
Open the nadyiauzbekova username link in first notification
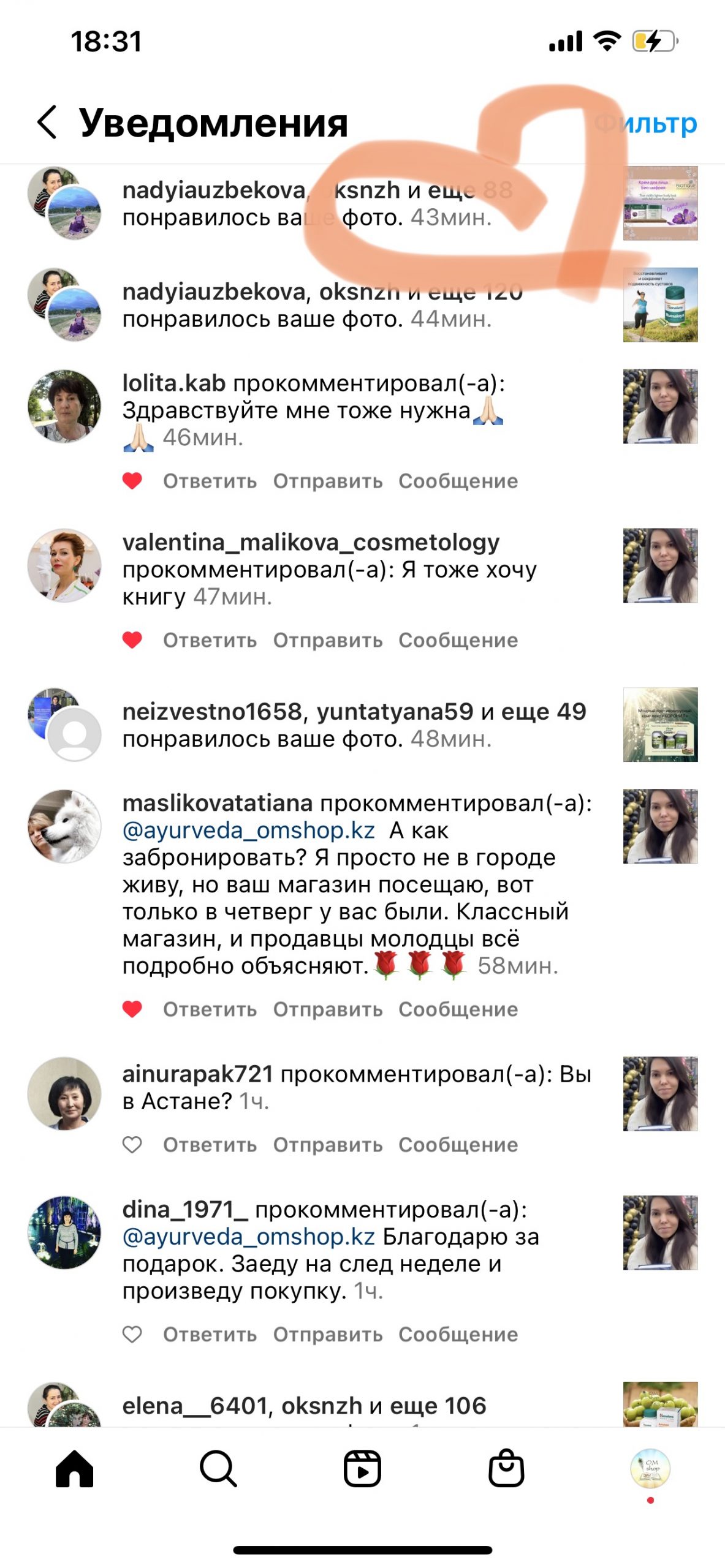coord(214,190)
